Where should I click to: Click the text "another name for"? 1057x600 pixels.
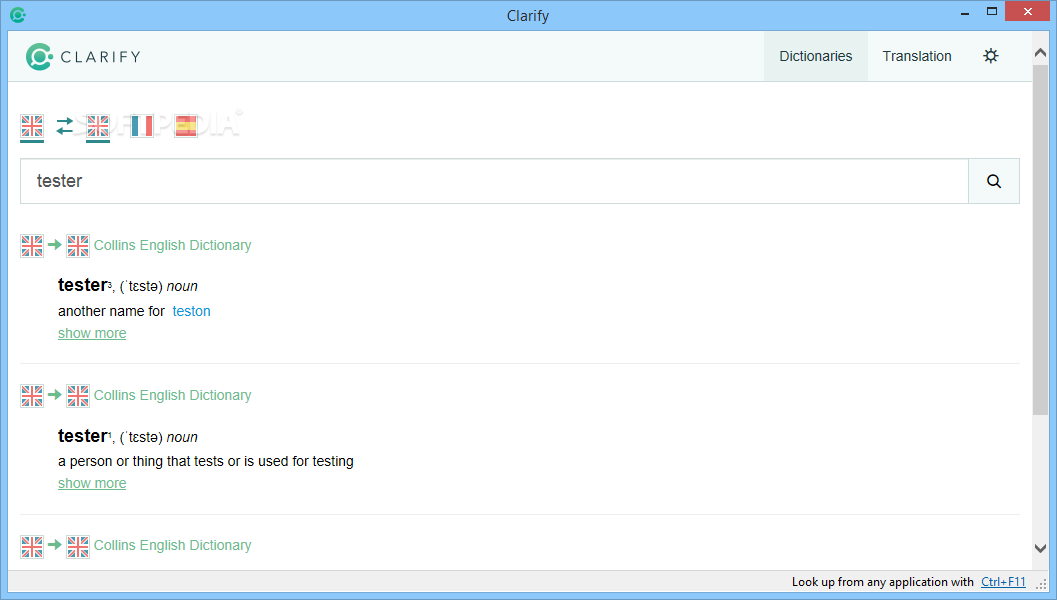coord(111,311)
